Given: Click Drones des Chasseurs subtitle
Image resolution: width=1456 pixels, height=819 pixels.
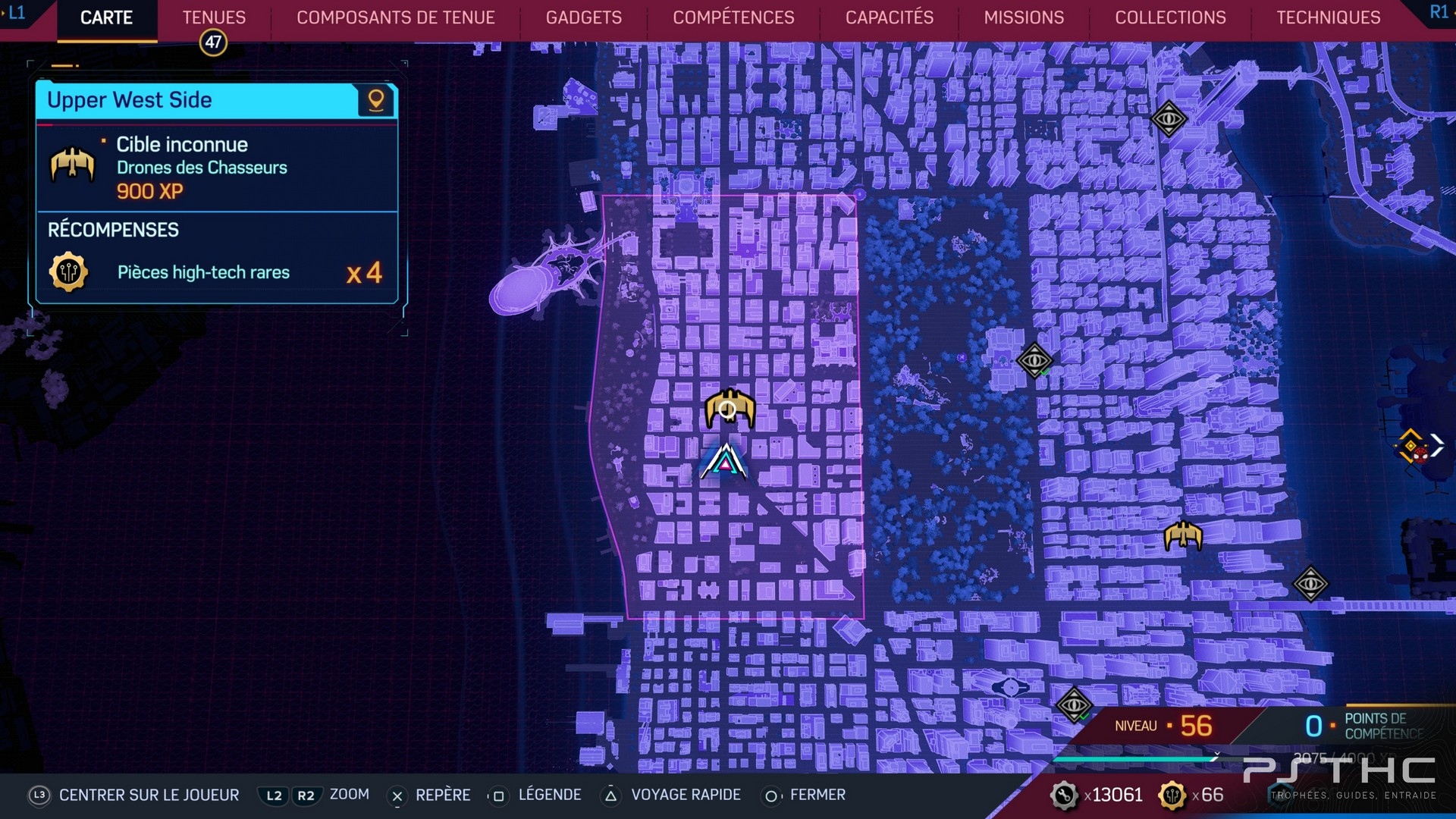Looking at the screenshot, I should (x=202, y=168).
